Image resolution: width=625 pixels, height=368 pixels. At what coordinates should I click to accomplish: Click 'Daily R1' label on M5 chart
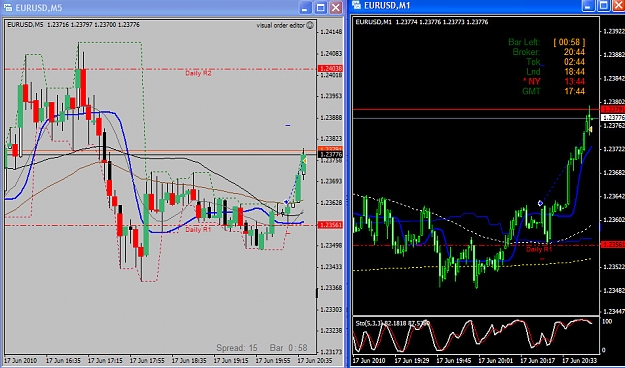[198, 230]
